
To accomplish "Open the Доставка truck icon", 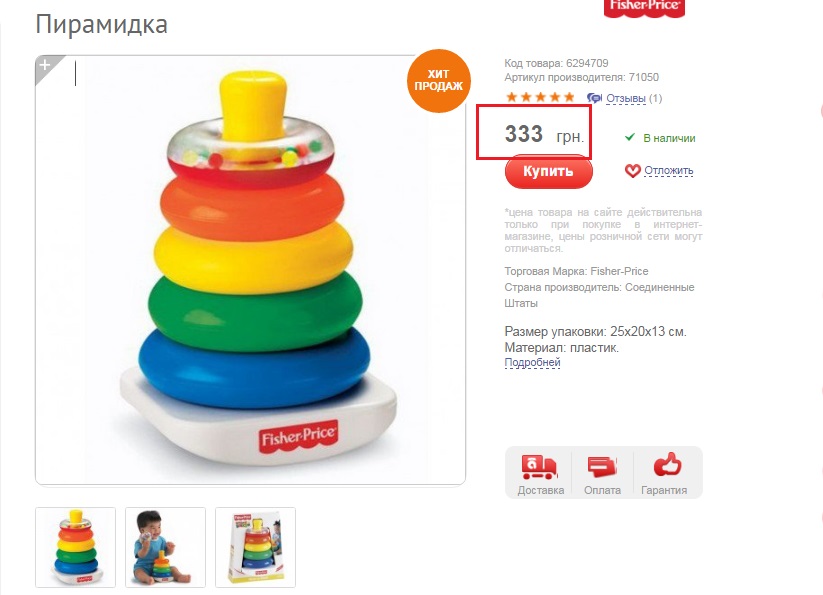I will click(x=539, y=466).
